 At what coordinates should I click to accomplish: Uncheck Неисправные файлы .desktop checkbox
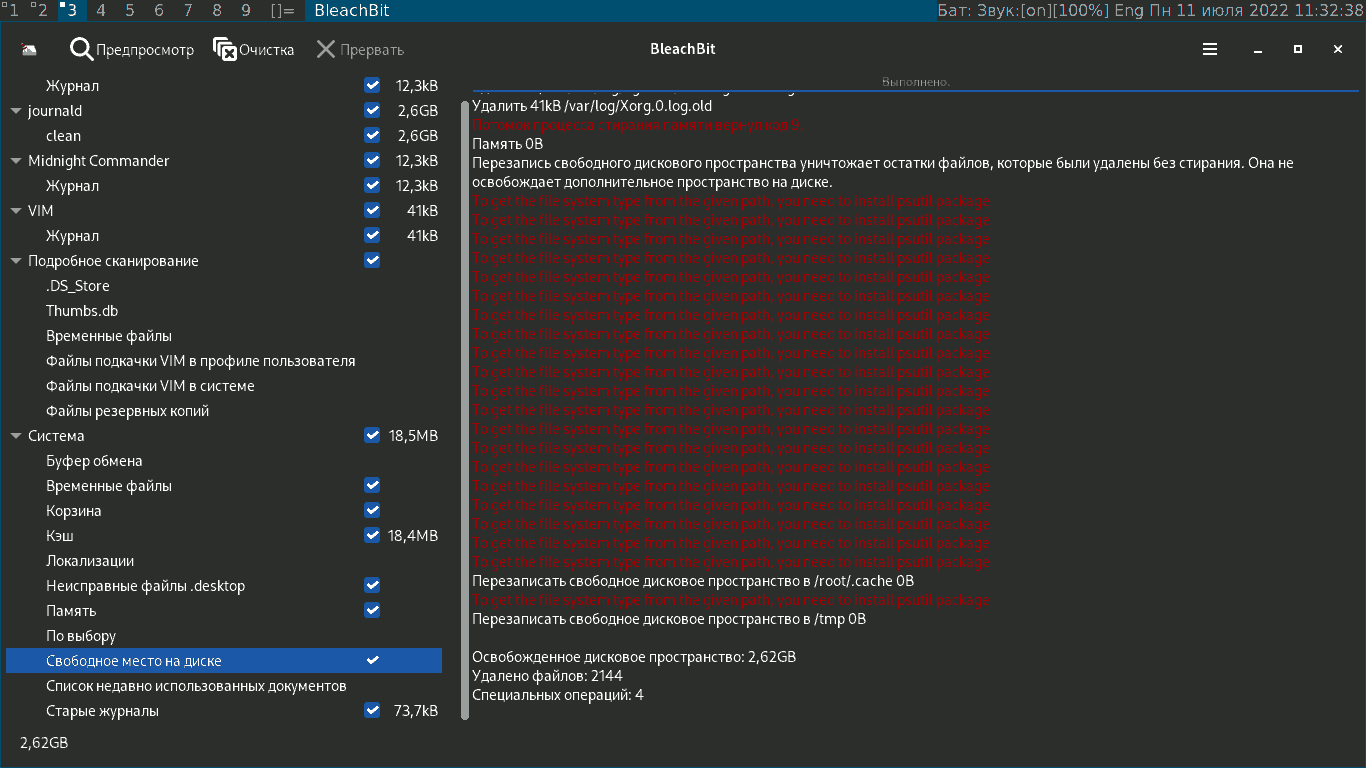point(372,585)
